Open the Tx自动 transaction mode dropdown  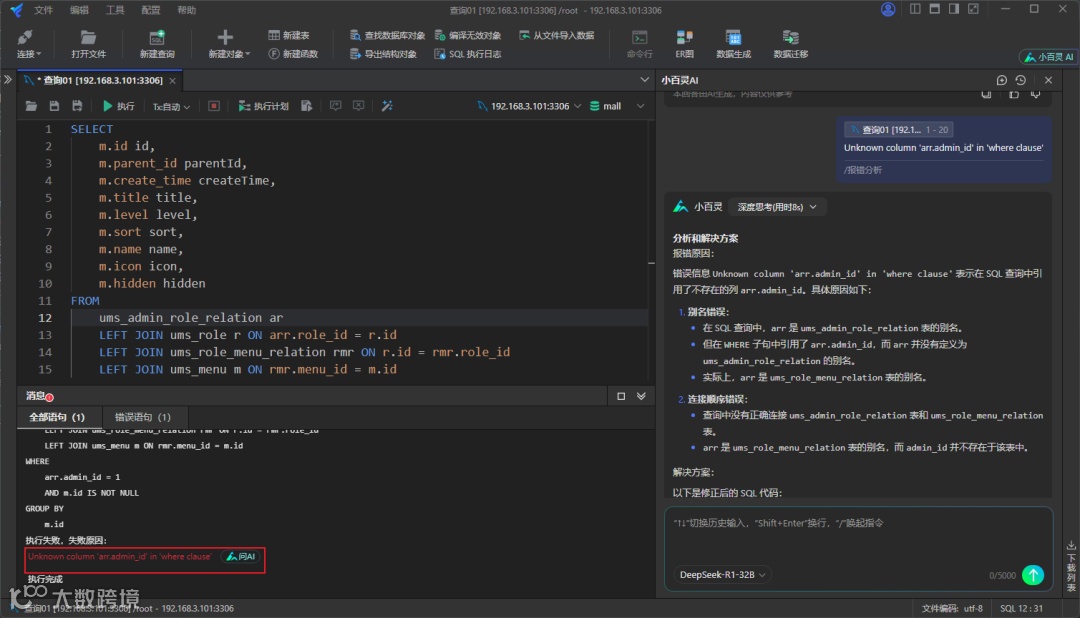pos(171,106)
